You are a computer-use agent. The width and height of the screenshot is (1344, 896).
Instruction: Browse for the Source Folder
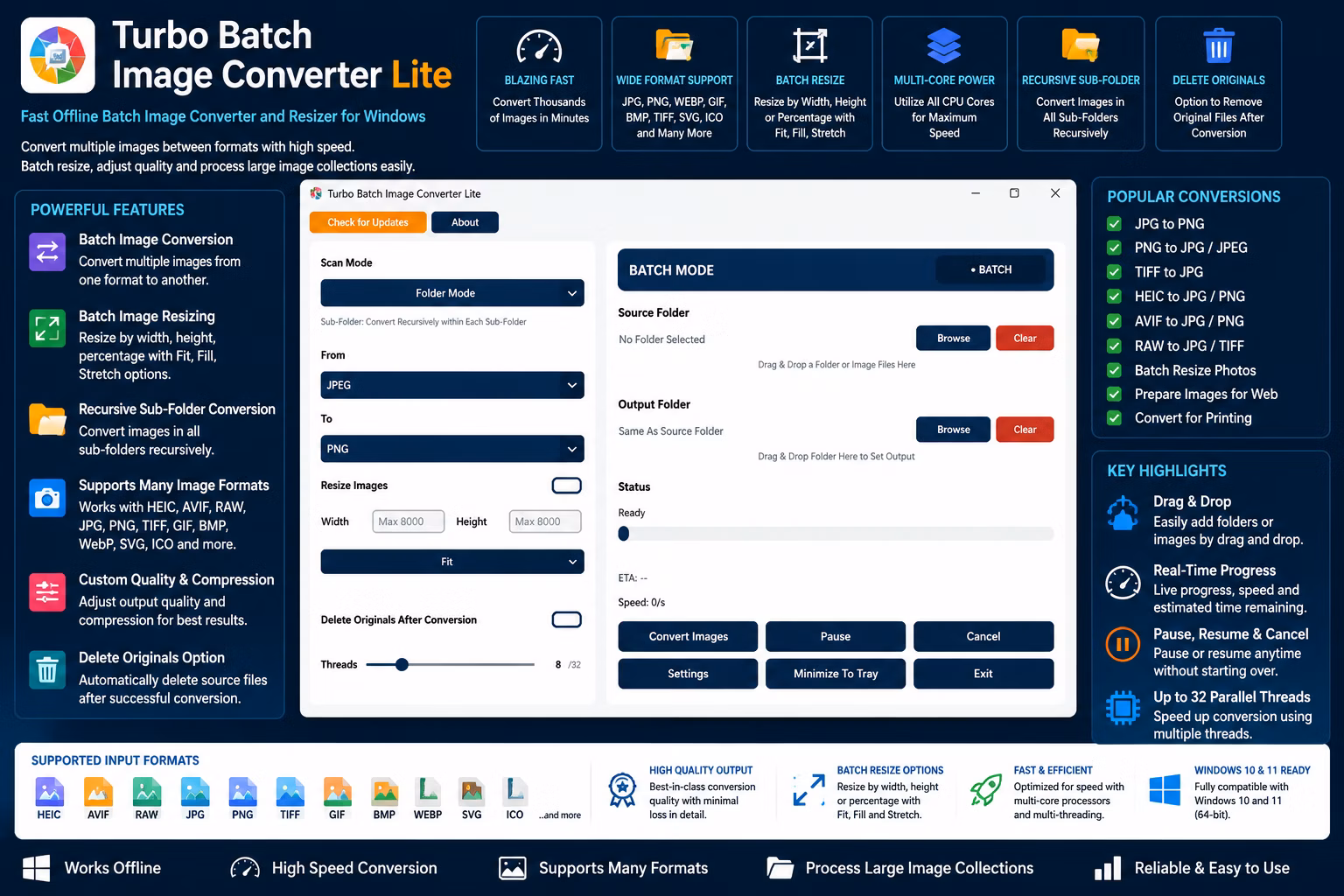click(x=953, y=338)
